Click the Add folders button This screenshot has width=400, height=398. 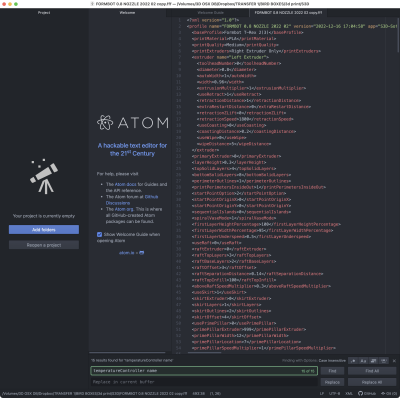[44, 230]
